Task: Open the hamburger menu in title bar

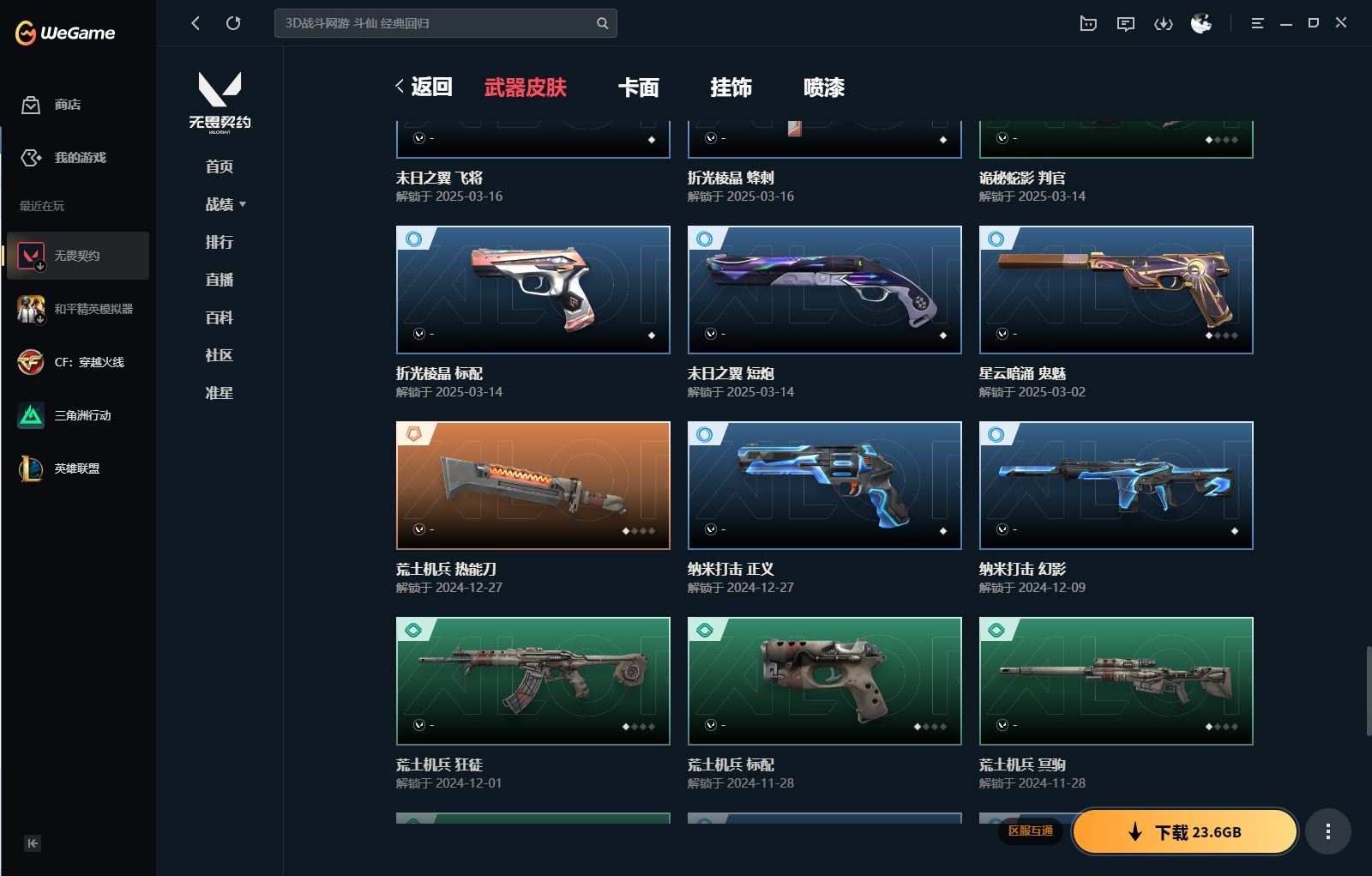Action: pyautogui.click(x=1257, y=23)
